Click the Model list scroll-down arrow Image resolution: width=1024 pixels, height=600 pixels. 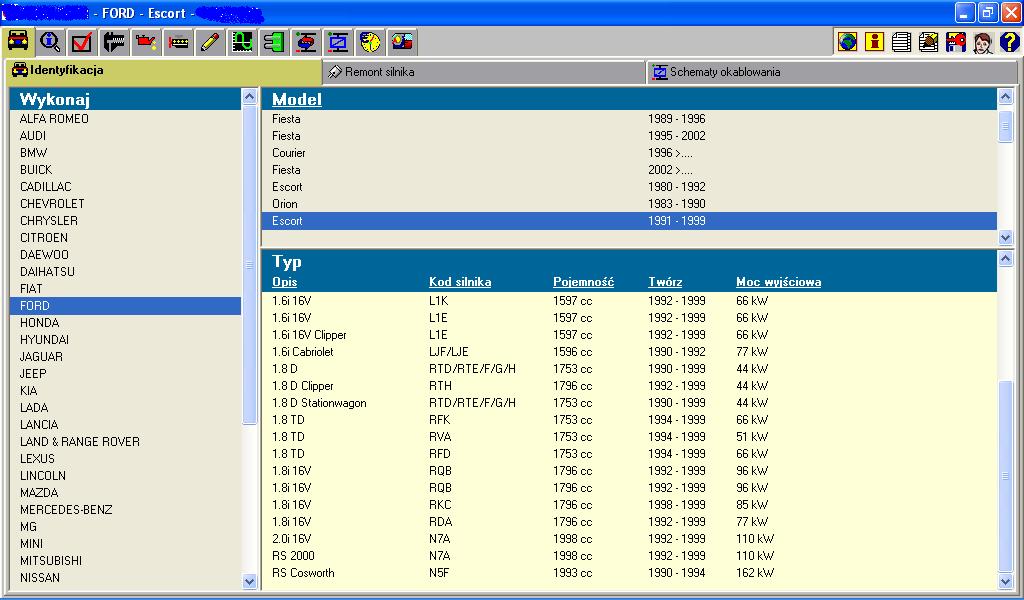(x=1006, y=238)
